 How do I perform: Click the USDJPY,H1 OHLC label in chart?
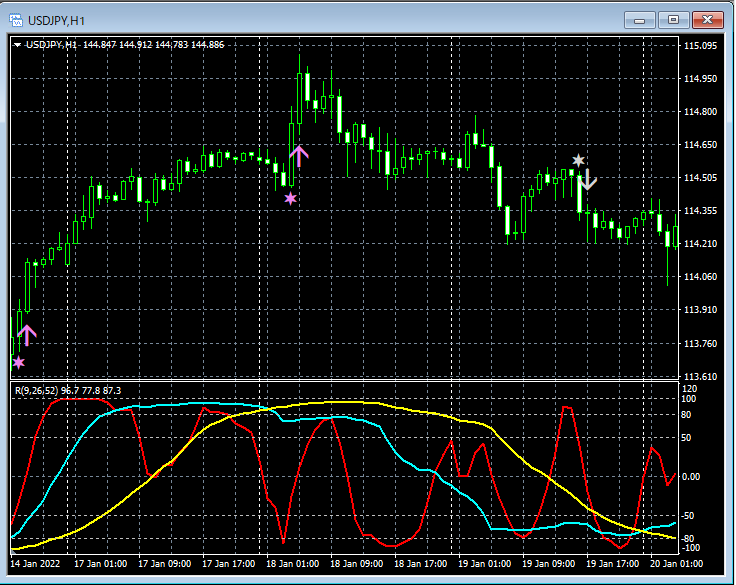point(125,45)
